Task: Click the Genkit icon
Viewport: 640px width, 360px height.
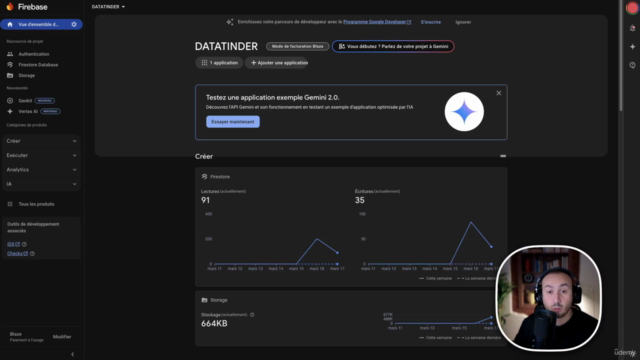Action: [x=10, y=101]
